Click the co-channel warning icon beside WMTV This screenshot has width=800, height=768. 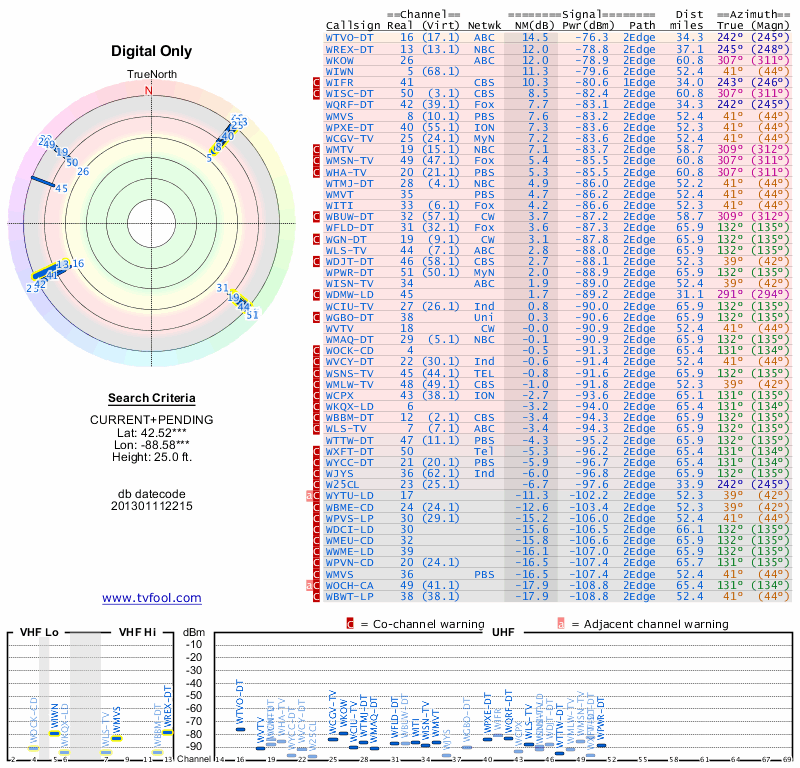pyautogui.click(x=317, y=149)
